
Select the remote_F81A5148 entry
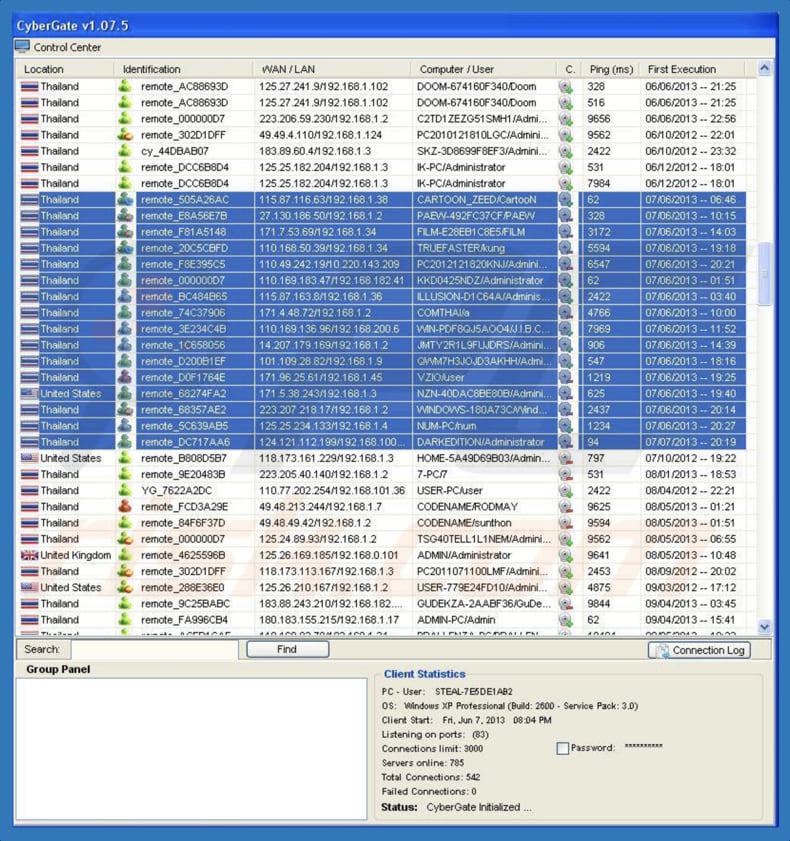tap(183, 232)
